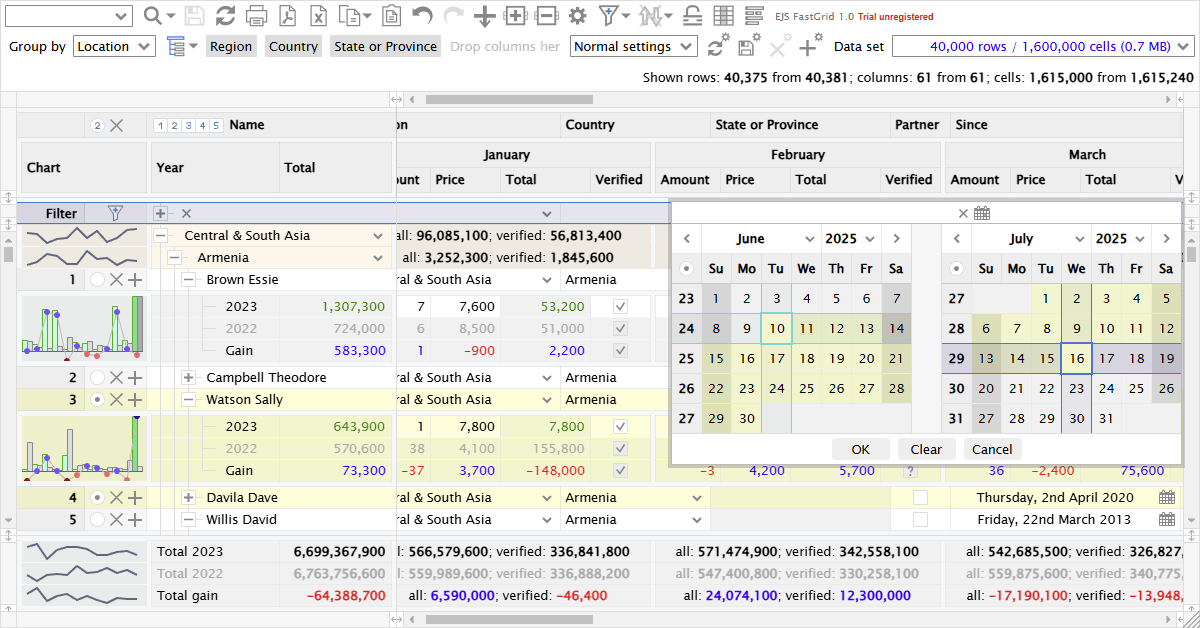This screenshot has width=1200, height=628.
Task: Click the Print icon in toolbar
Action: tap(256, 16)
